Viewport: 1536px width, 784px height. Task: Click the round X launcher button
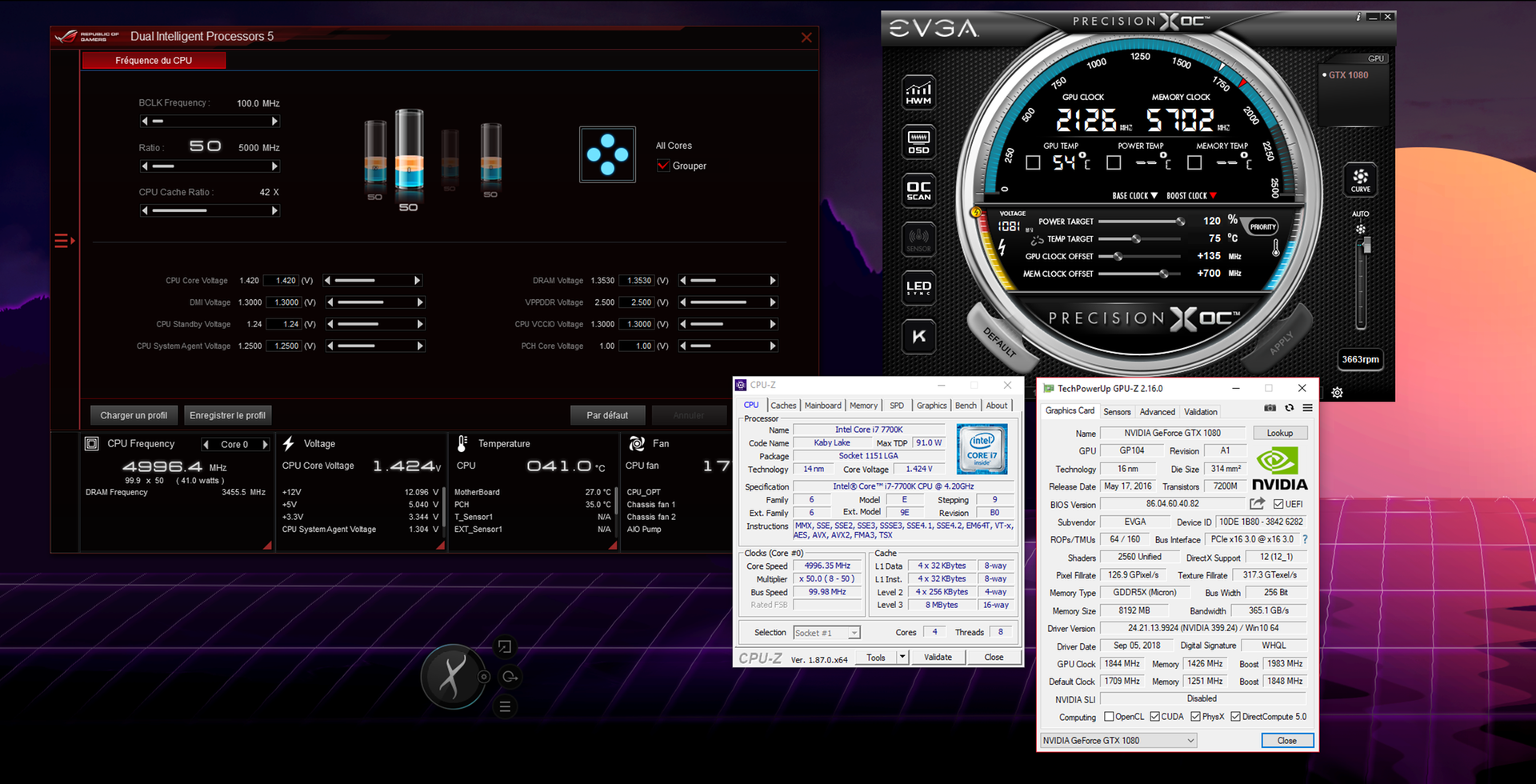(453, 677)
